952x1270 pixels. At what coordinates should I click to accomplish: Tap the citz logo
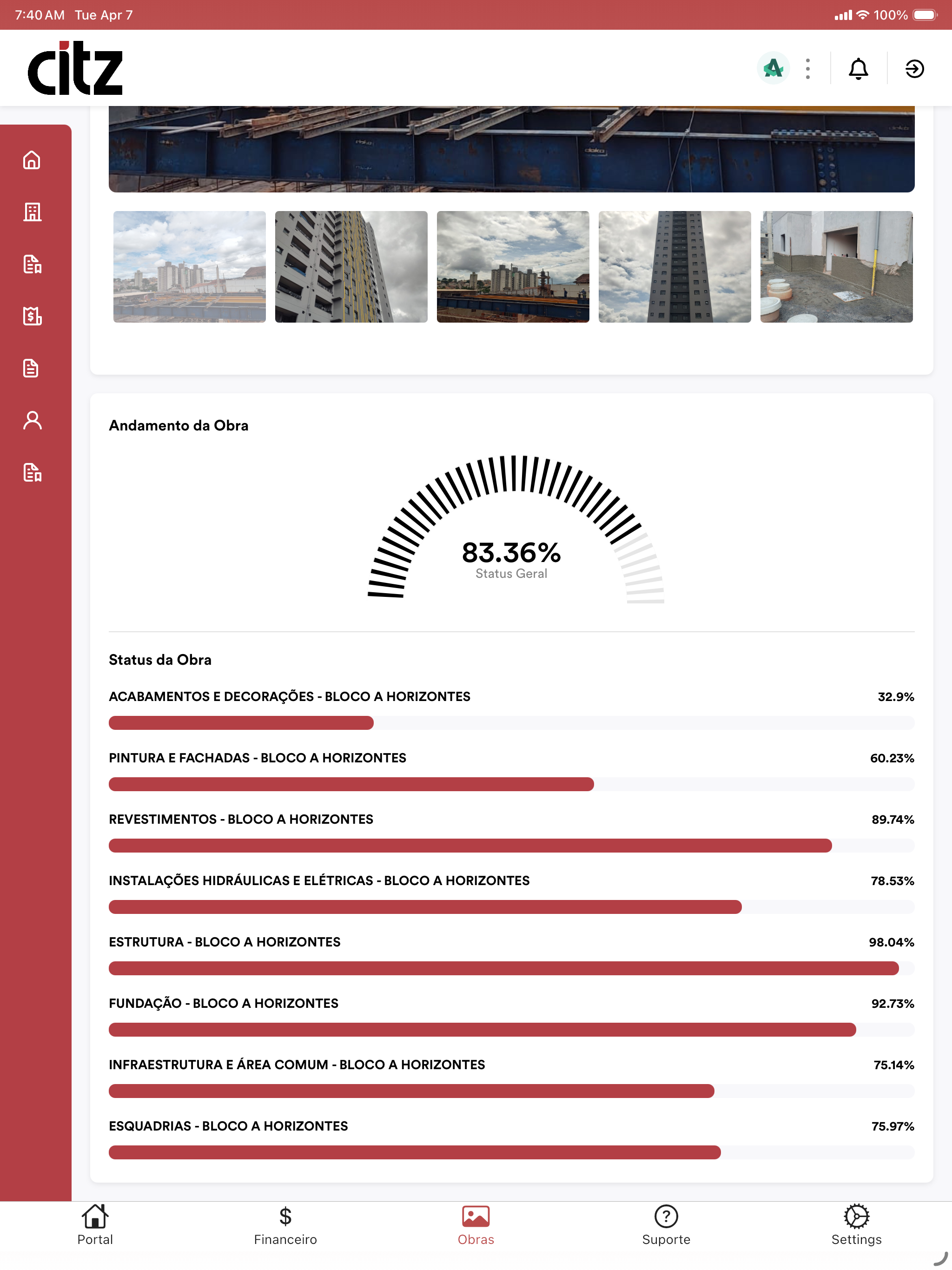(x=75, y=68)
